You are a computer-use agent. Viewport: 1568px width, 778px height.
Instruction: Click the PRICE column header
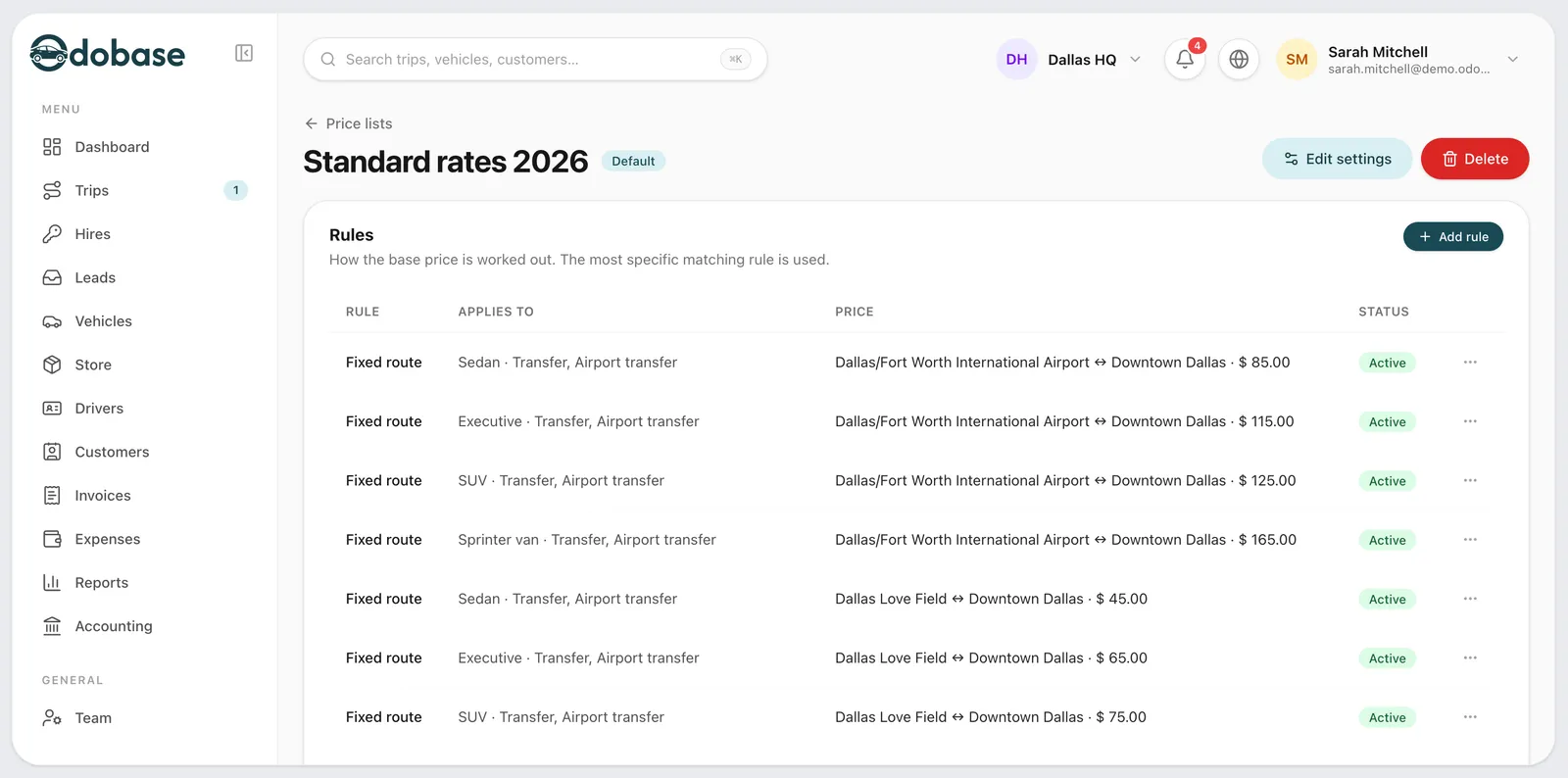(x=855, y=312)
